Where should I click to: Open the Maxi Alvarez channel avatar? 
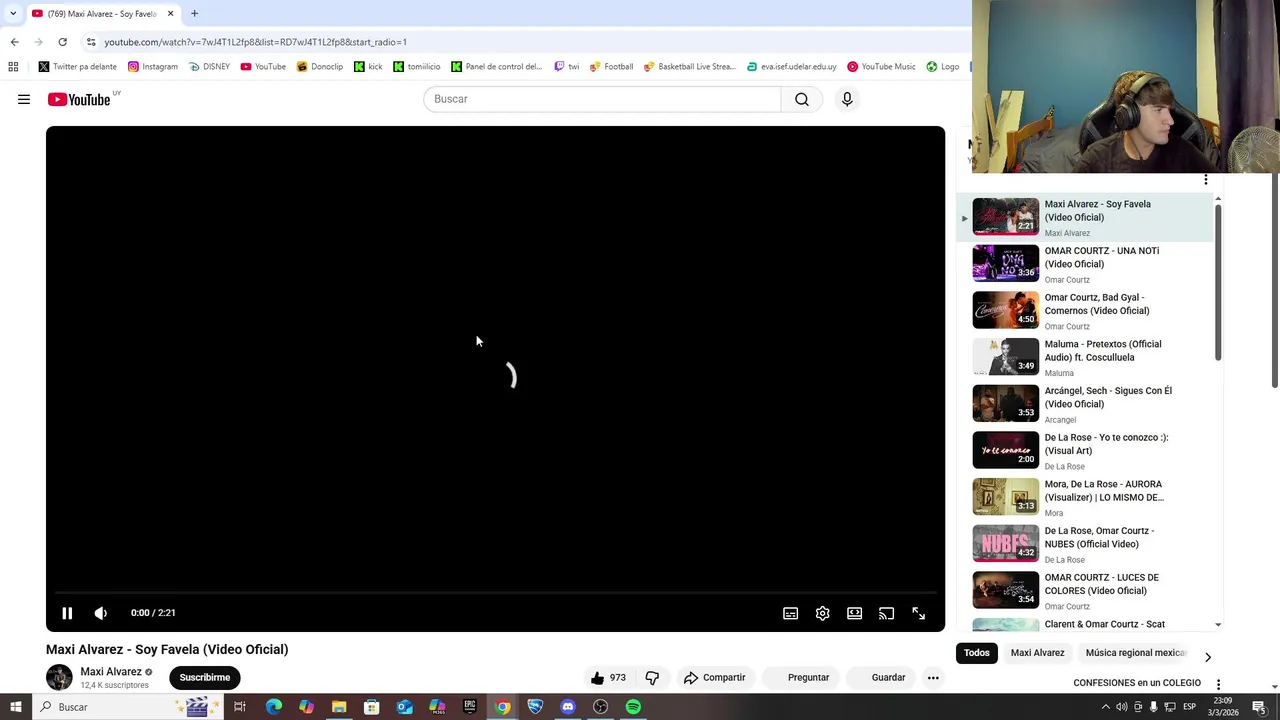click(59, 677)
